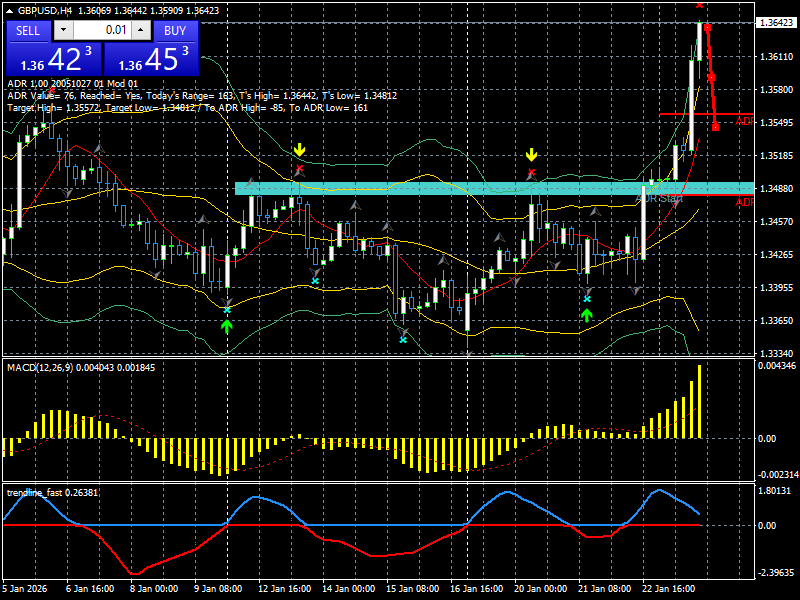The width and height of the screenshot is (800, 600).
Task: Select the yellow down arrow near 12 Jan
Action: point(299,150)
